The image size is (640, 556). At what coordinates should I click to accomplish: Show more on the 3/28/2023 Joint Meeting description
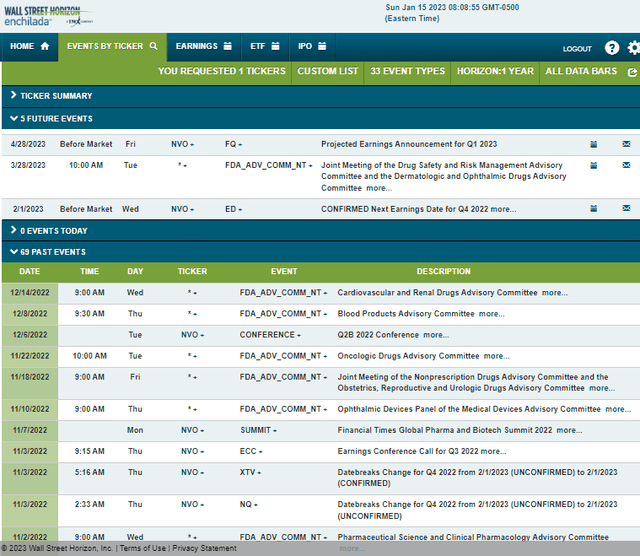[379, 188]
